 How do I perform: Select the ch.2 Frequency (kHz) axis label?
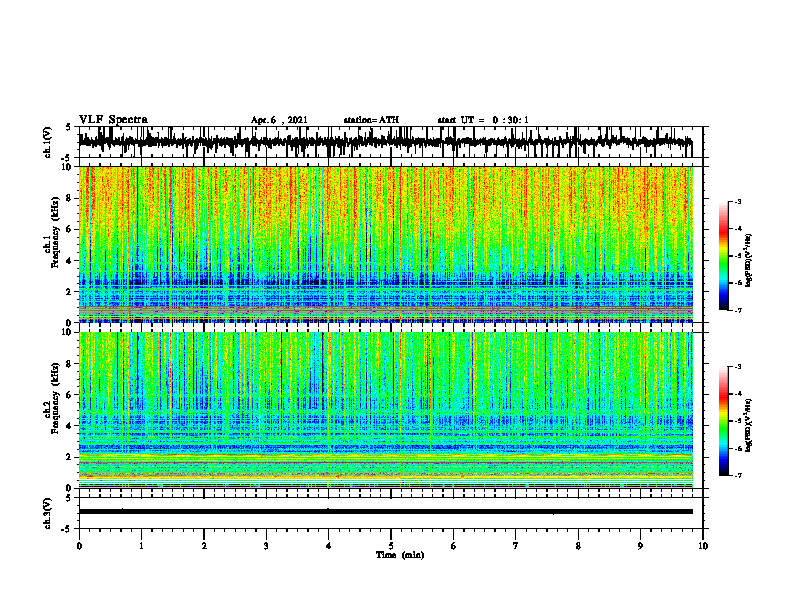(52, 398)
